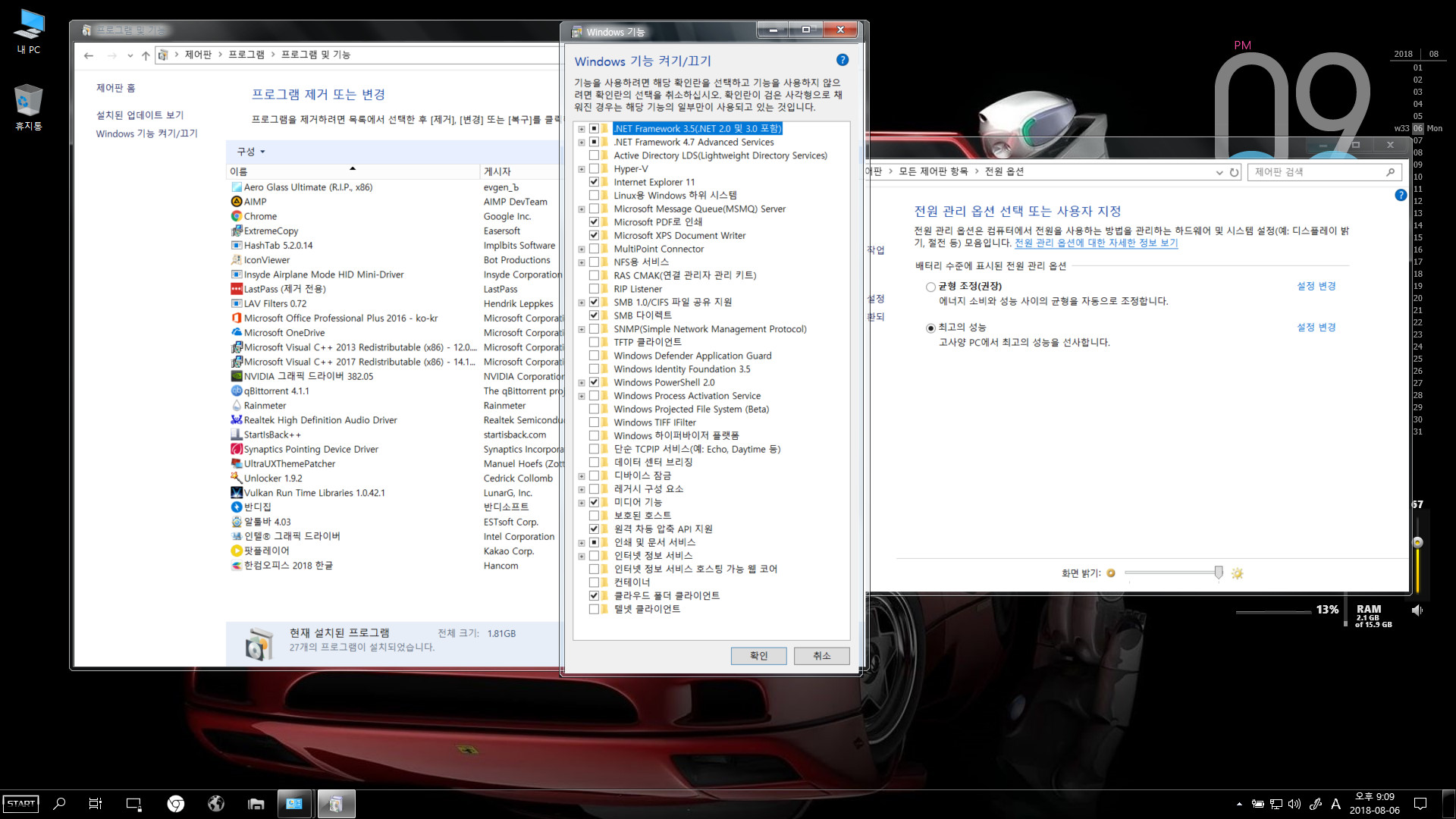This screenshot has height=819, width=1456.
Task: Expand the SMB 1.0/CIFS 파일 공유 지원 node
Action: click(582, 303)
